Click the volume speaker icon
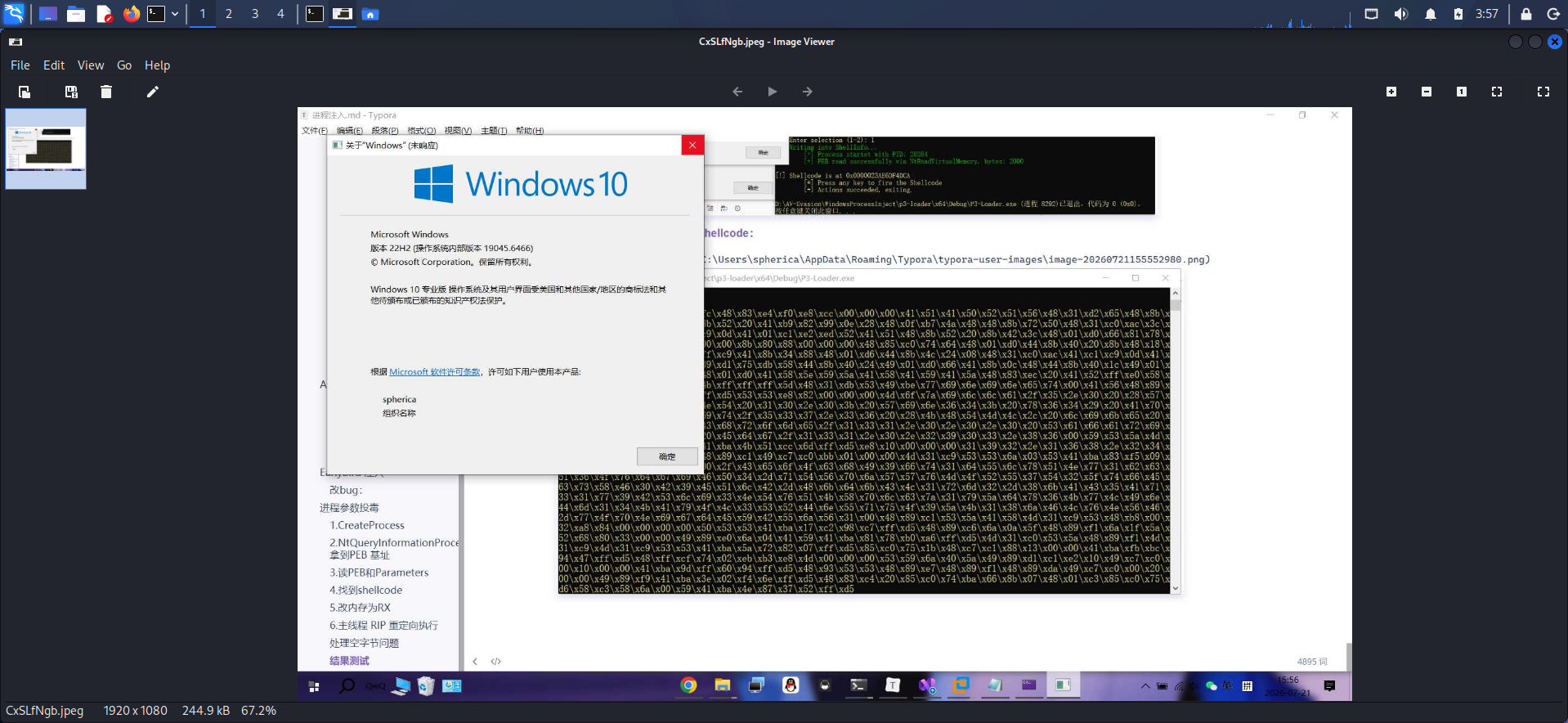The width and height of the screenshot is (1568, 723). (x=1401, y=14)
